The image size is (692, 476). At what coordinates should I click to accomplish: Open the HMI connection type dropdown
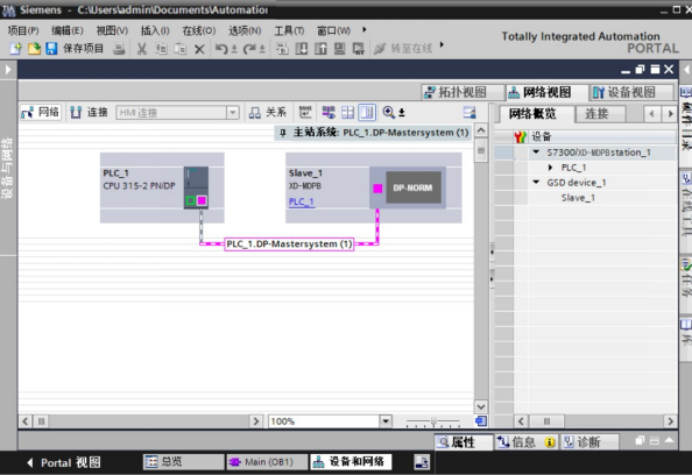233,113
